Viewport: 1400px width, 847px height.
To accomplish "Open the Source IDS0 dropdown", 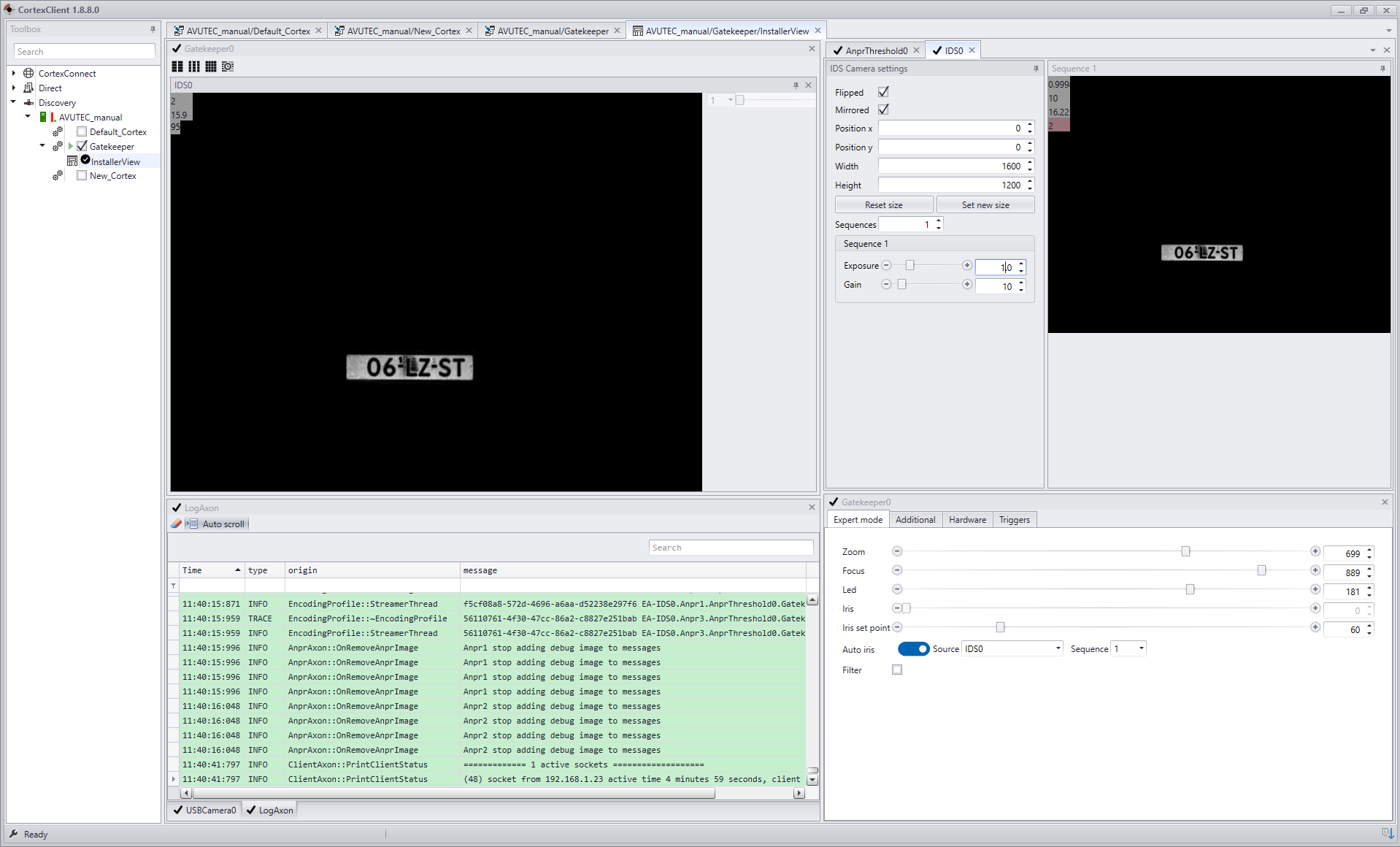I will click(1058, 648).
